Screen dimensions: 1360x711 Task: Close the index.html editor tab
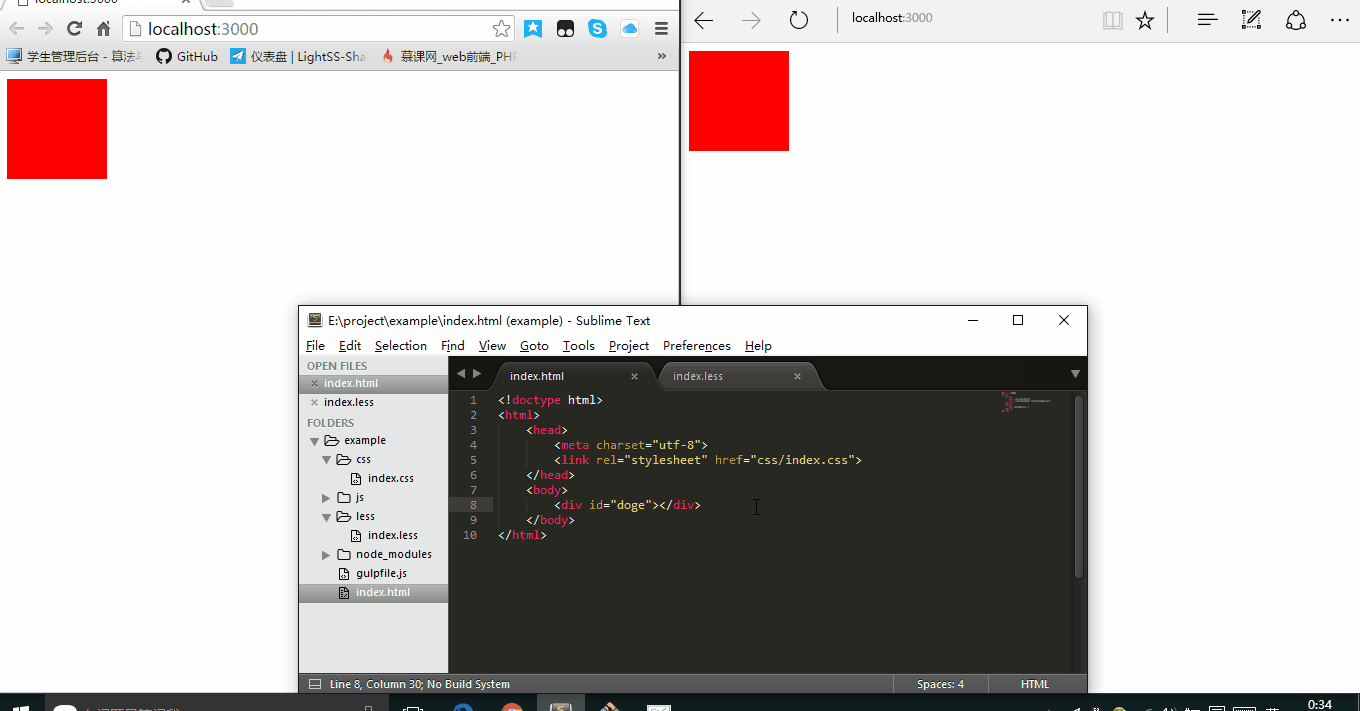(x=634, y=376)
